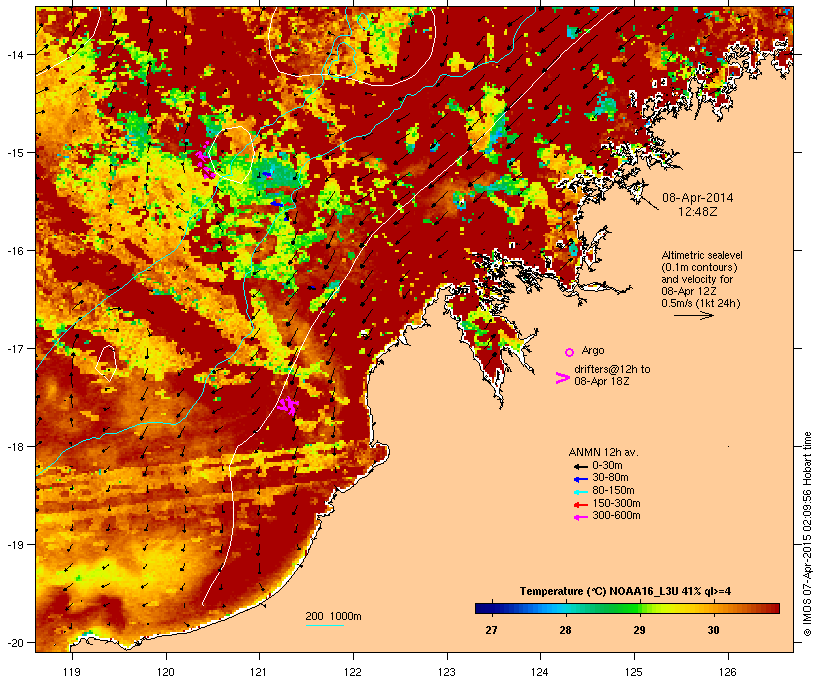This screenshot has height=680, width=820.
Task: Click the Temperature NOAA16_L3U title text
Action: coord(625,591)
